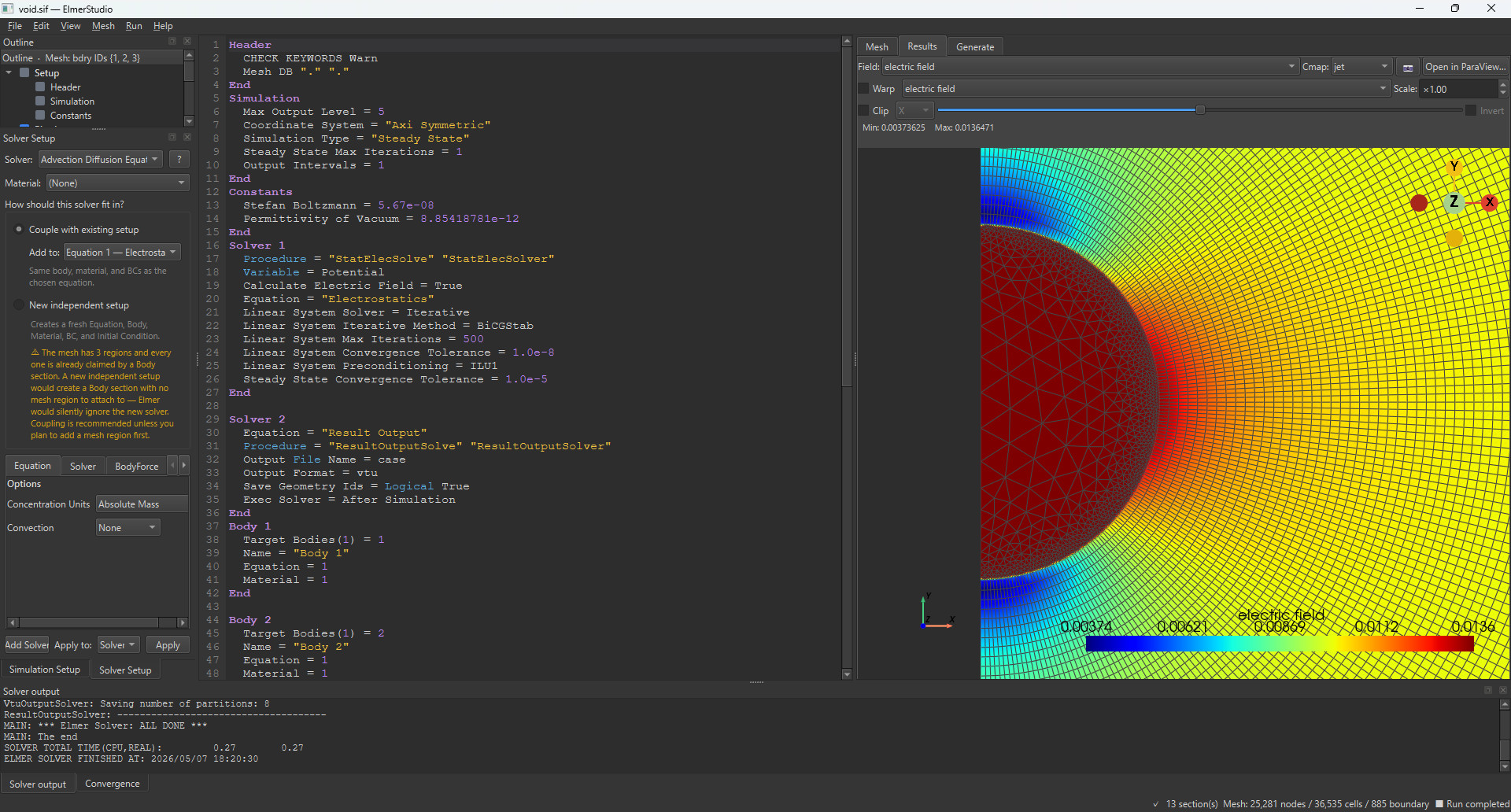Click the Open in ParaView button
The height and width of the screenshot is (812, 1511).
[1465, 67]
